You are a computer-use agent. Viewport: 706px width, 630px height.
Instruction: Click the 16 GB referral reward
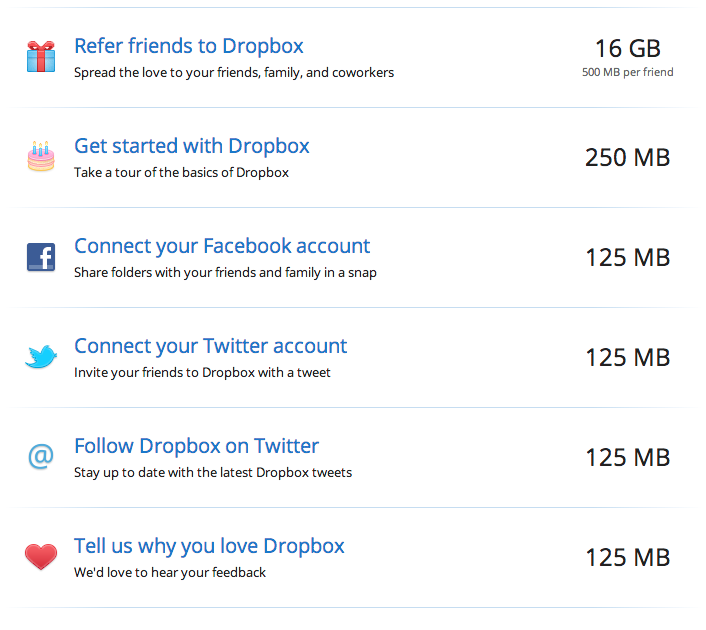[x=628, y=48]
